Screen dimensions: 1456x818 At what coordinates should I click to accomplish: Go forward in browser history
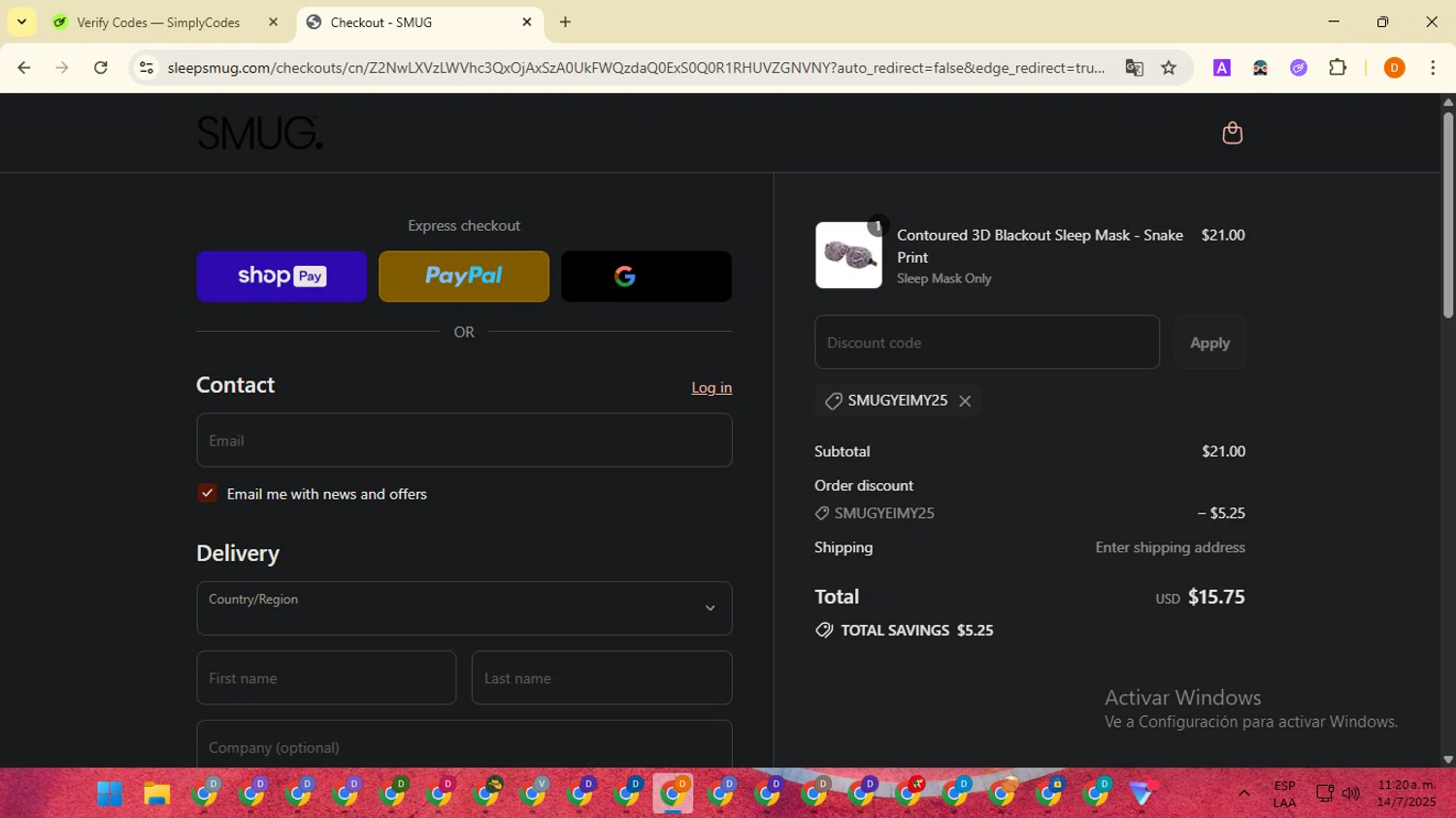click(62, 68)
